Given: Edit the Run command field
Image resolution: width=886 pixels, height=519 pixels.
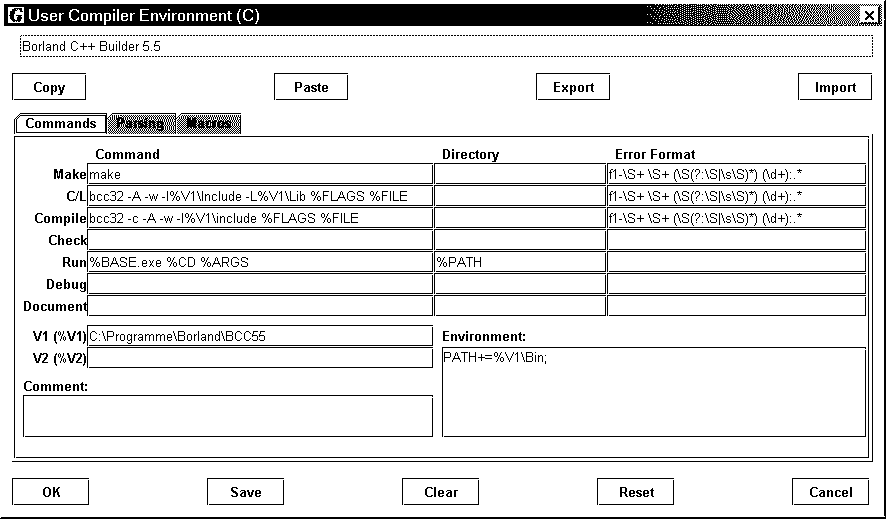Looking at the screenshot, I should pos(260,262).
